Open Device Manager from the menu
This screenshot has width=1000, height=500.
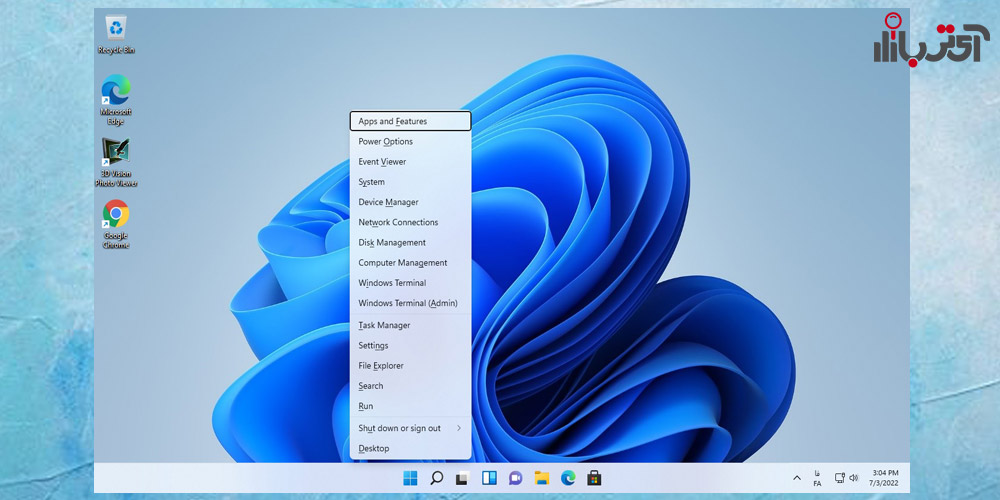[x=411, y=202]
